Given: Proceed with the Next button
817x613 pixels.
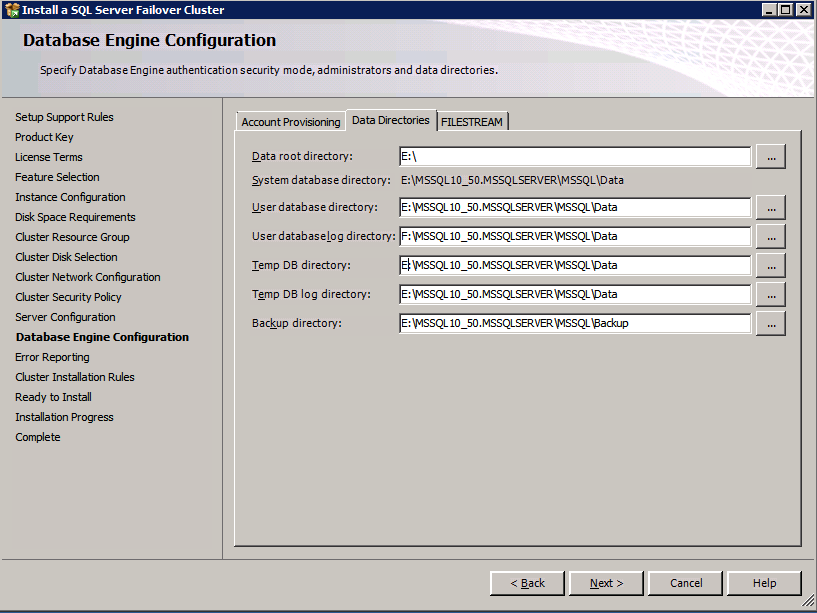Looking at the screenshot, I should pos(606,583).
